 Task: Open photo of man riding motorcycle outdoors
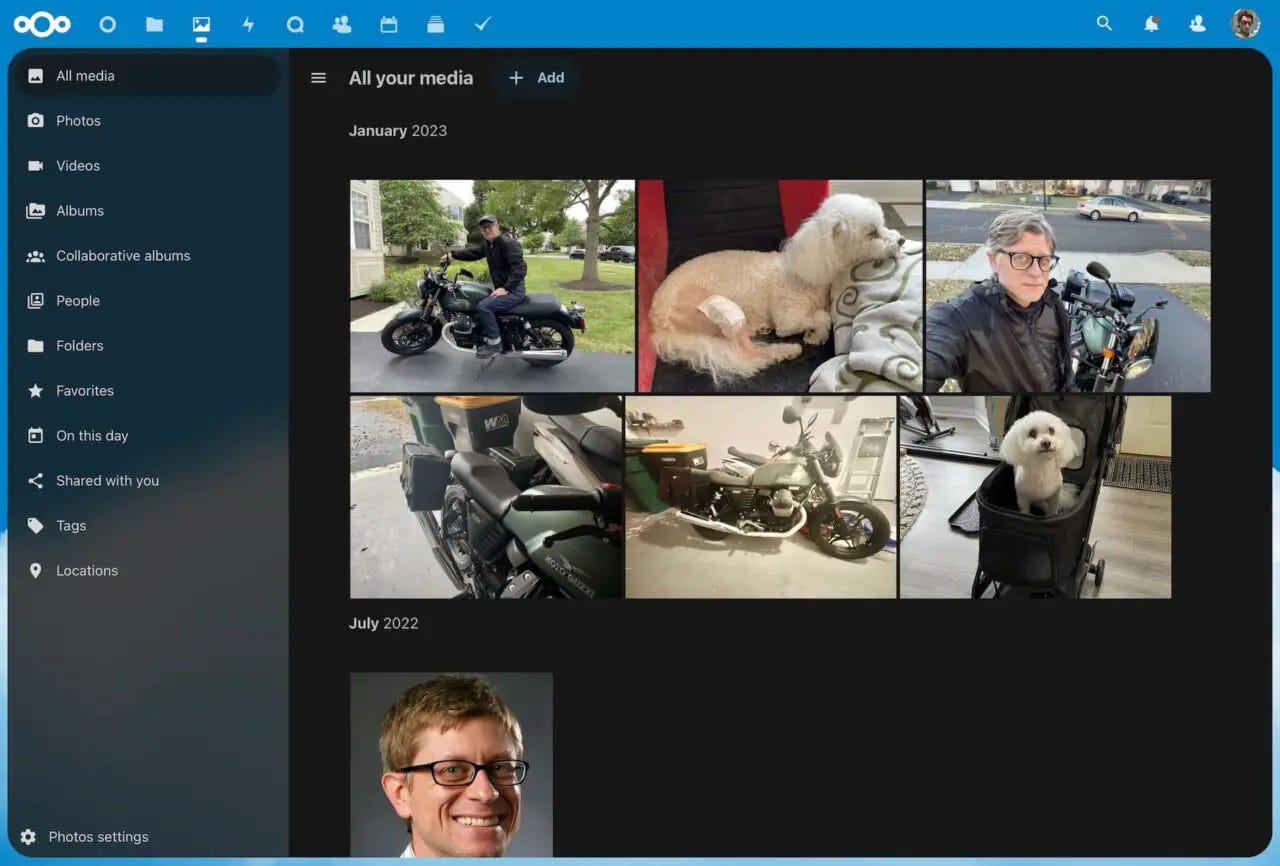(492, 286)
